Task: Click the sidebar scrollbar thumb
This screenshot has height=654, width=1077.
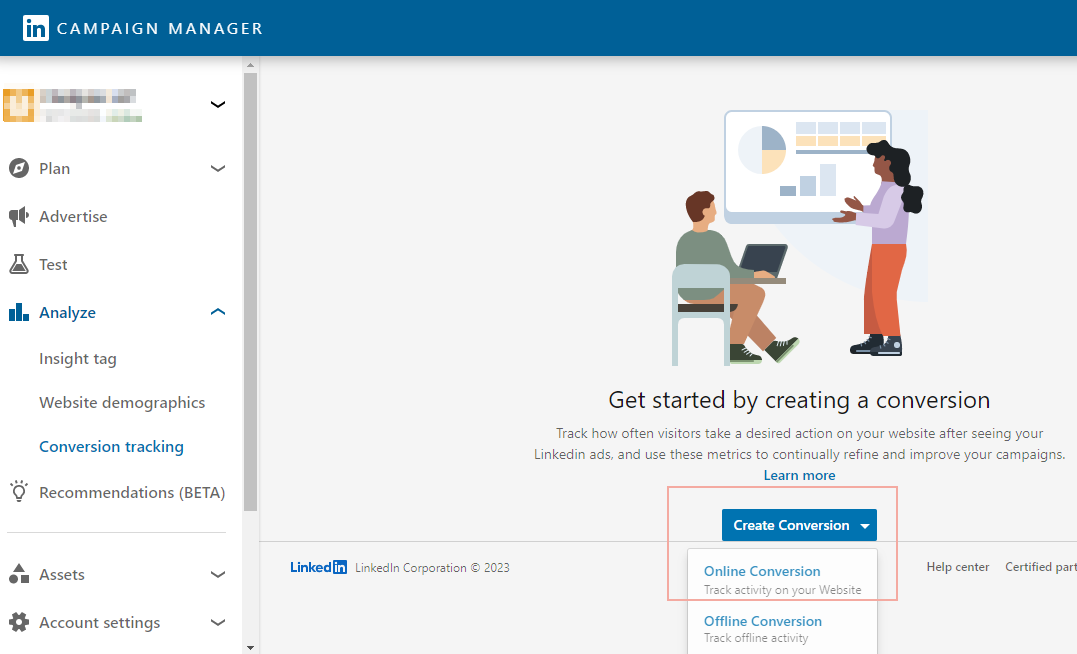Action: tap(250, 292)
